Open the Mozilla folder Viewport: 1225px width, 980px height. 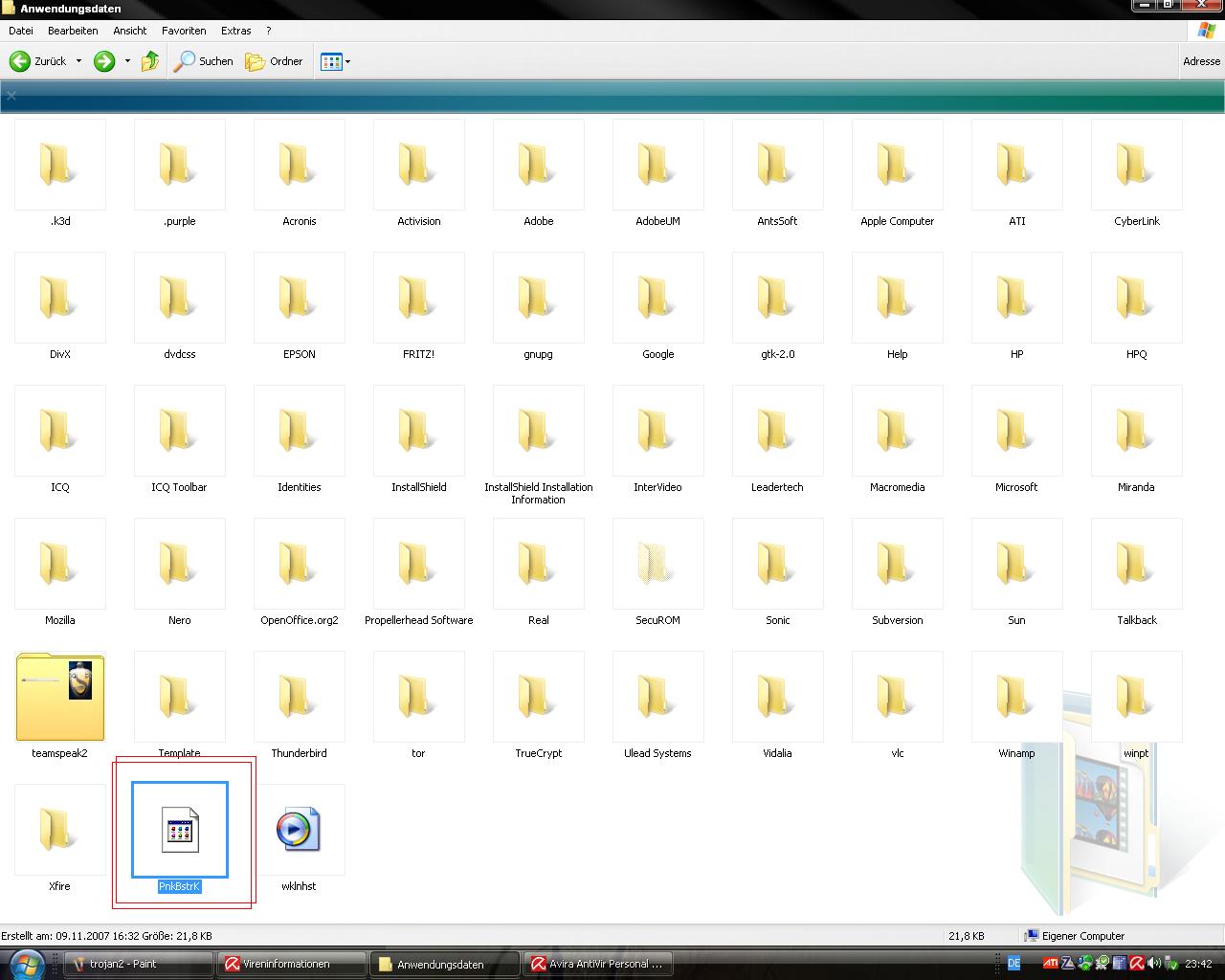click(x=60, y=564)
